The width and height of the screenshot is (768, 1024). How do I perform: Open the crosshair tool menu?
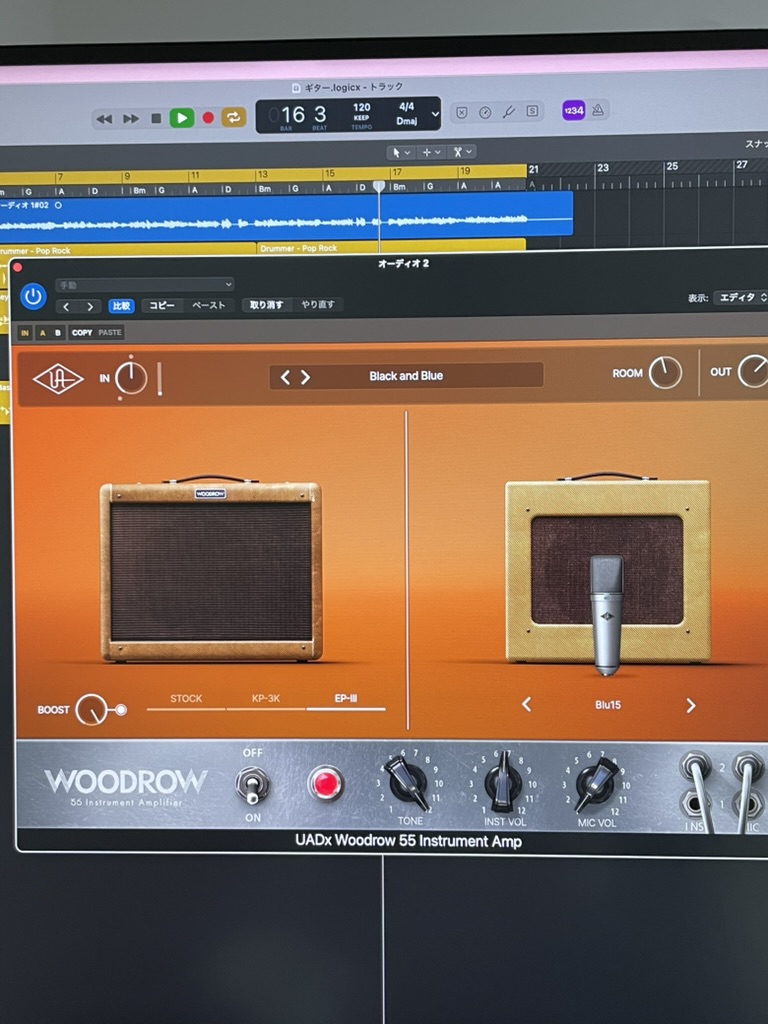[x=431, y=152]
